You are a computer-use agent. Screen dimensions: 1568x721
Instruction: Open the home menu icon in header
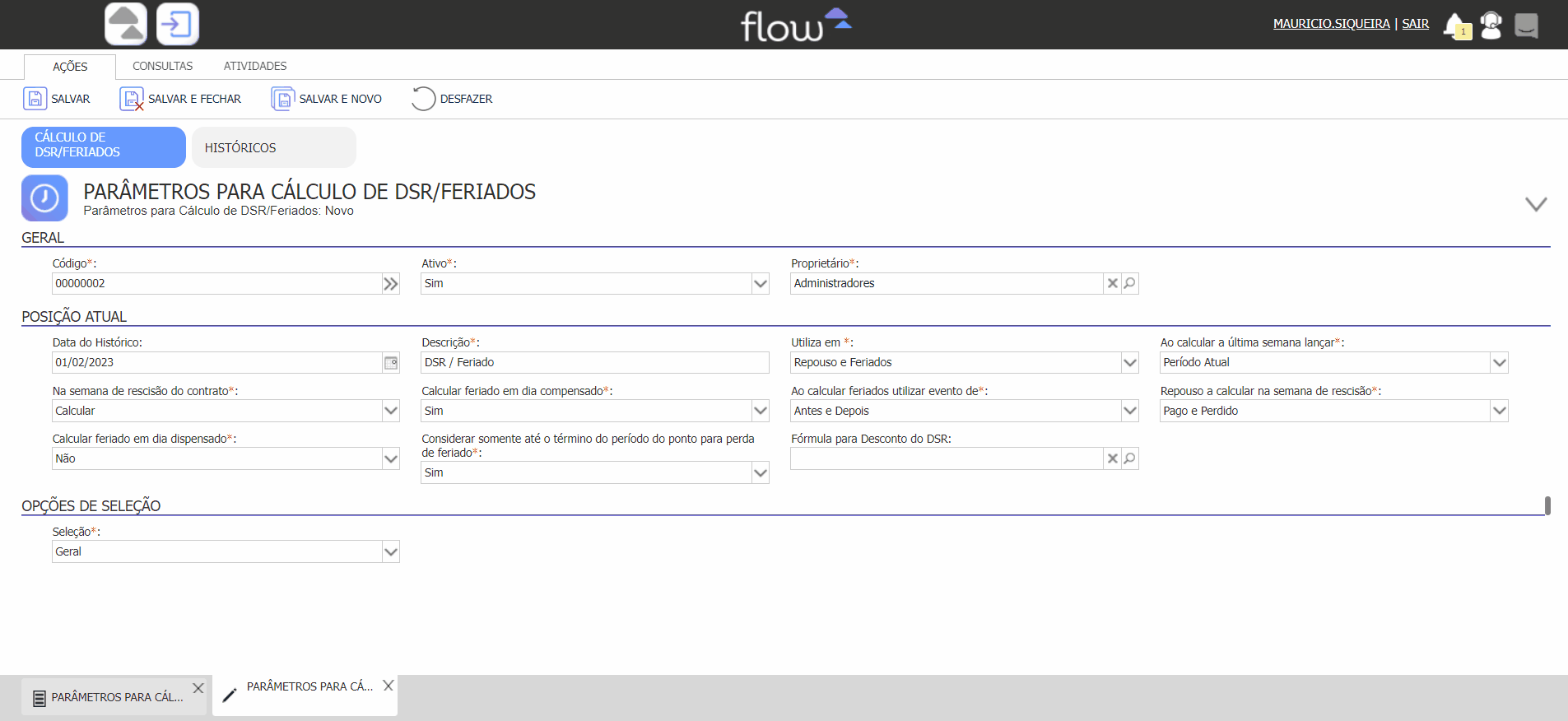point(126,24)
